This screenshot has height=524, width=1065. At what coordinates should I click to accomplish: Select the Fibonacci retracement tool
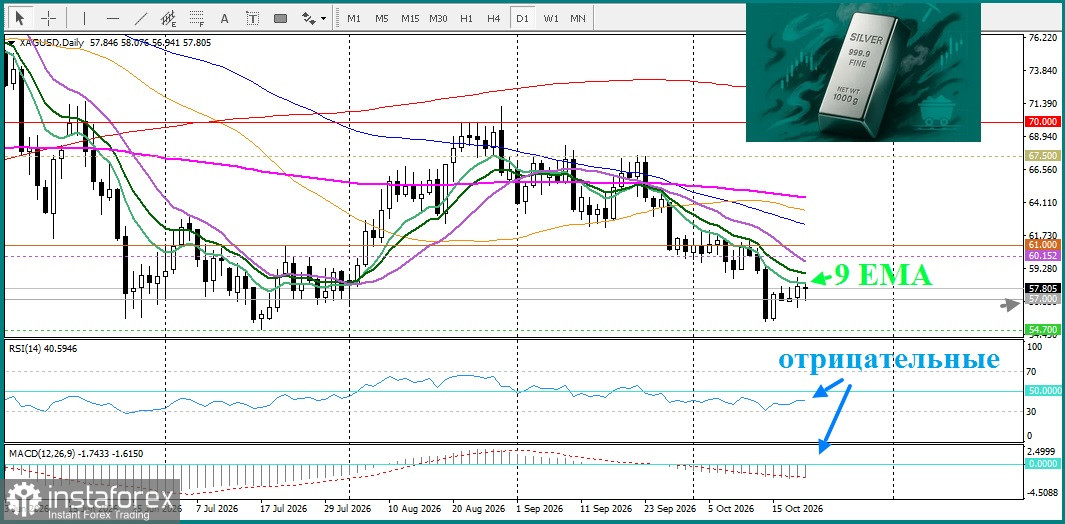[197, 18]
